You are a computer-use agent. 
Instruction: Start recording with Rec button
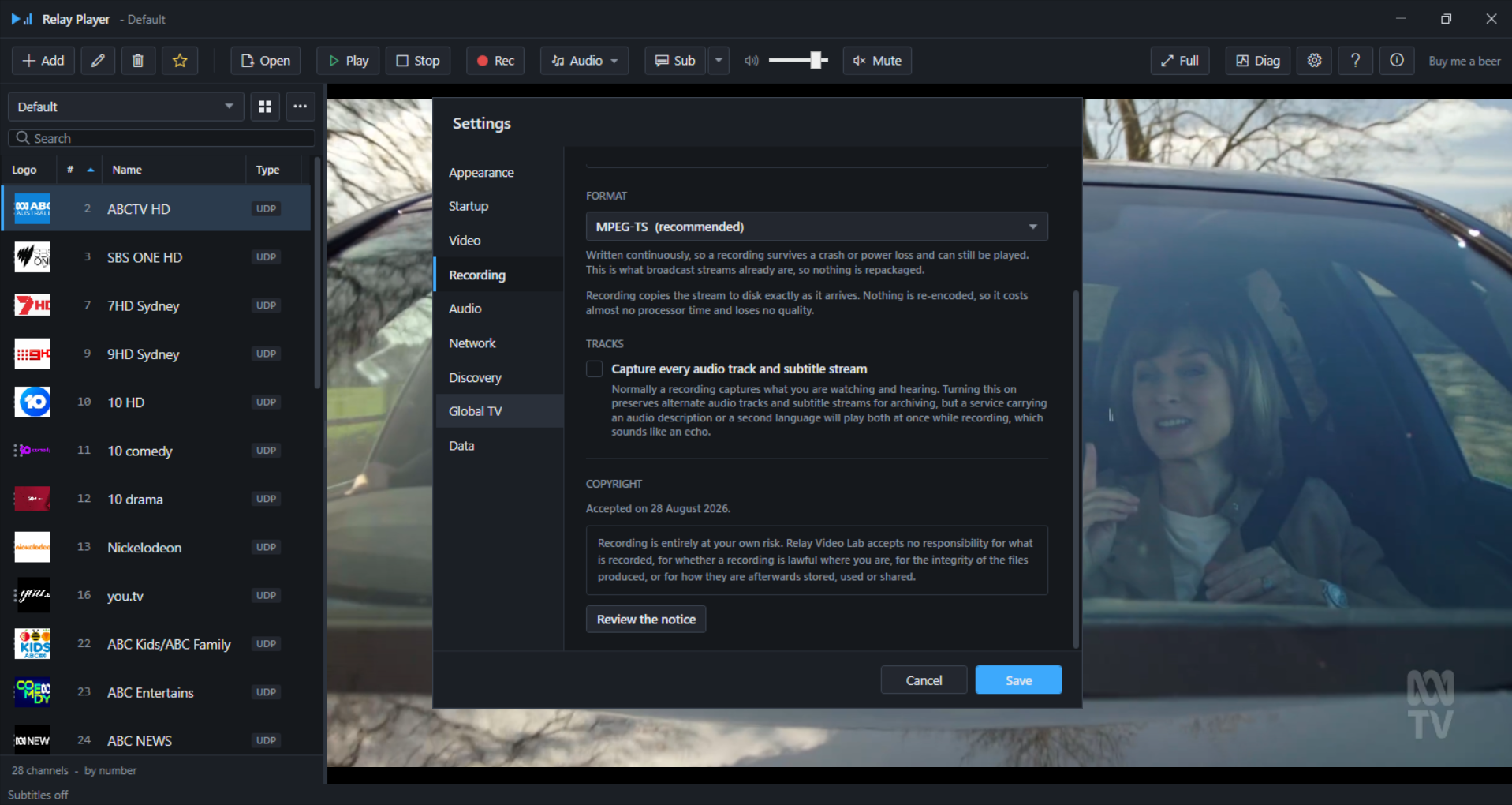(495, 61)
